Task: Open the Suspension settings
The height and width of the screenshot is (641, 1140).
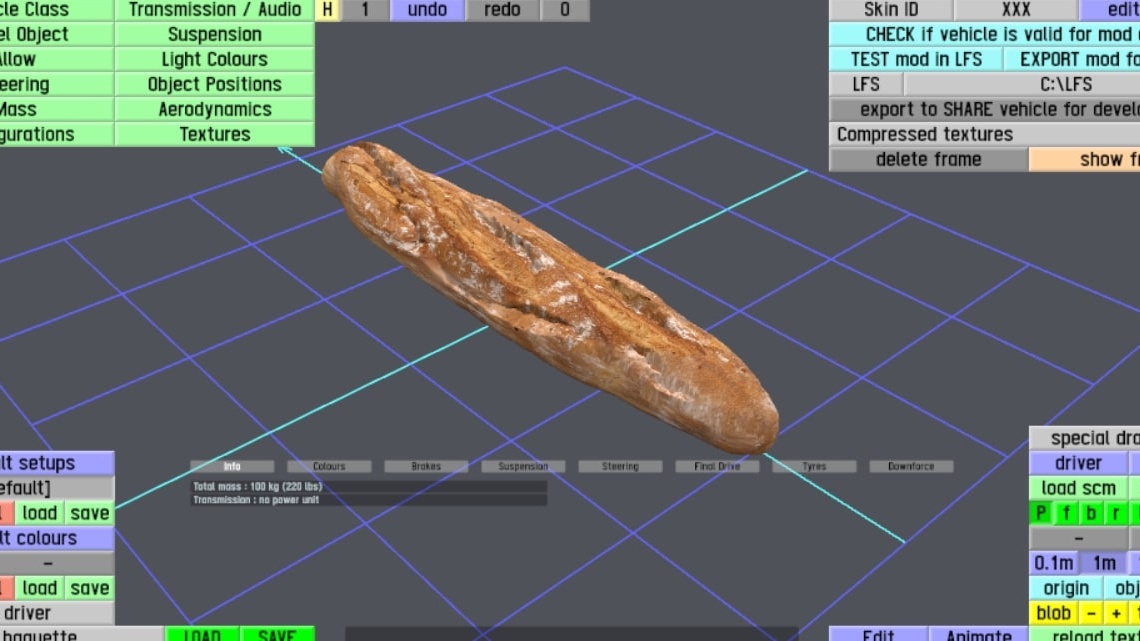Action: [x=214, y=34]
